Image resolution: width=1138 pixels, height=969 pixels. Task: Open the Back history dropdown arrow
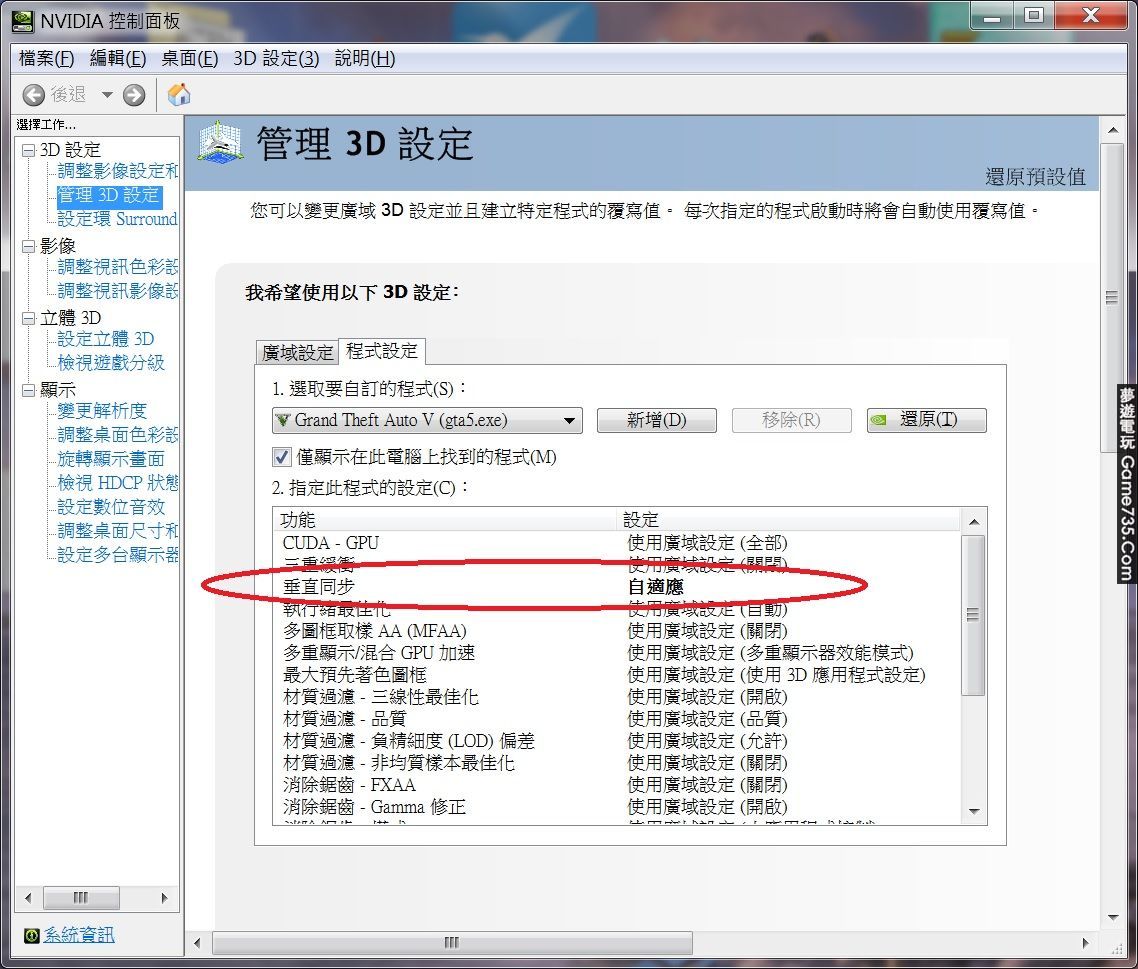[x=107, y=94]
